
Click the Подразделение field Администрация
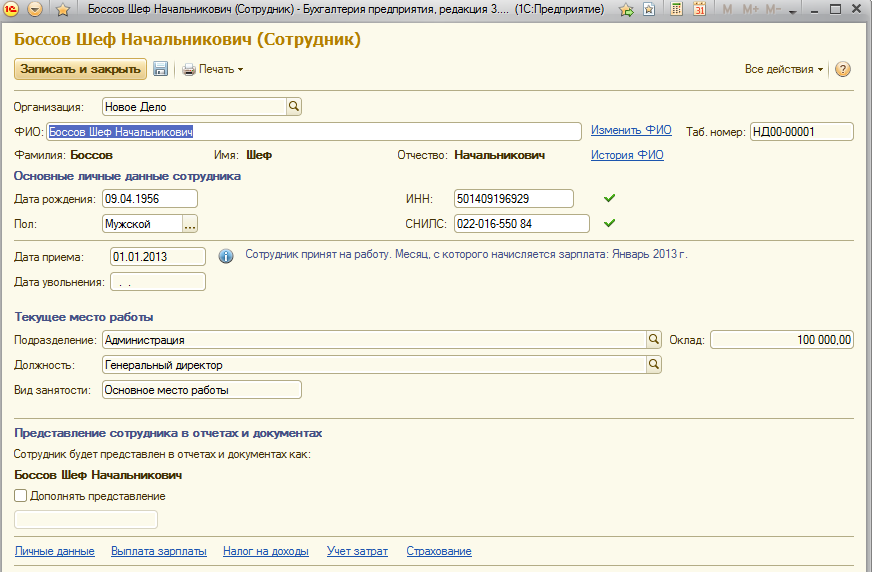tap(374, 340)
